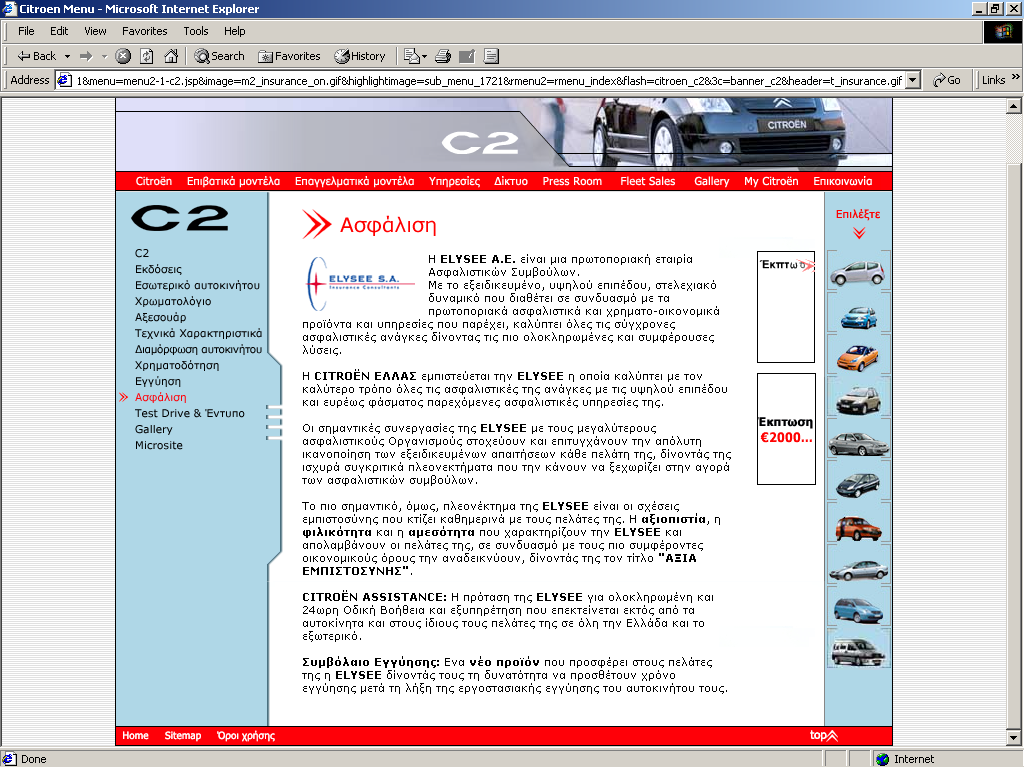Image resolution: width=1024 pixels, height=768 pixels.
Task: Open Υπηρεσίες in the navigation bar
Action: pyautogui.click(x=455, y=181)
